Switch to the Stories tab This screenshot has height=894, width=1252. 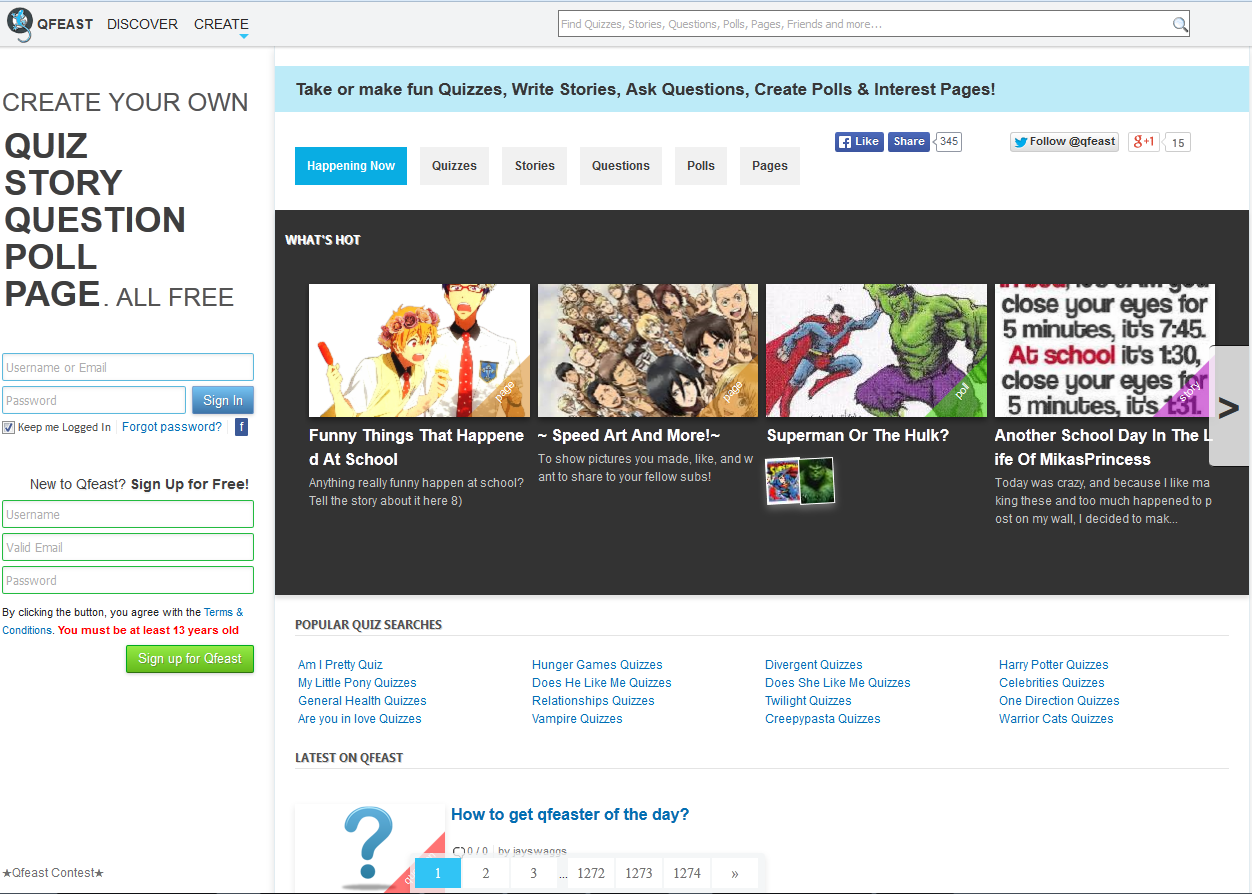tap(535, 166)
